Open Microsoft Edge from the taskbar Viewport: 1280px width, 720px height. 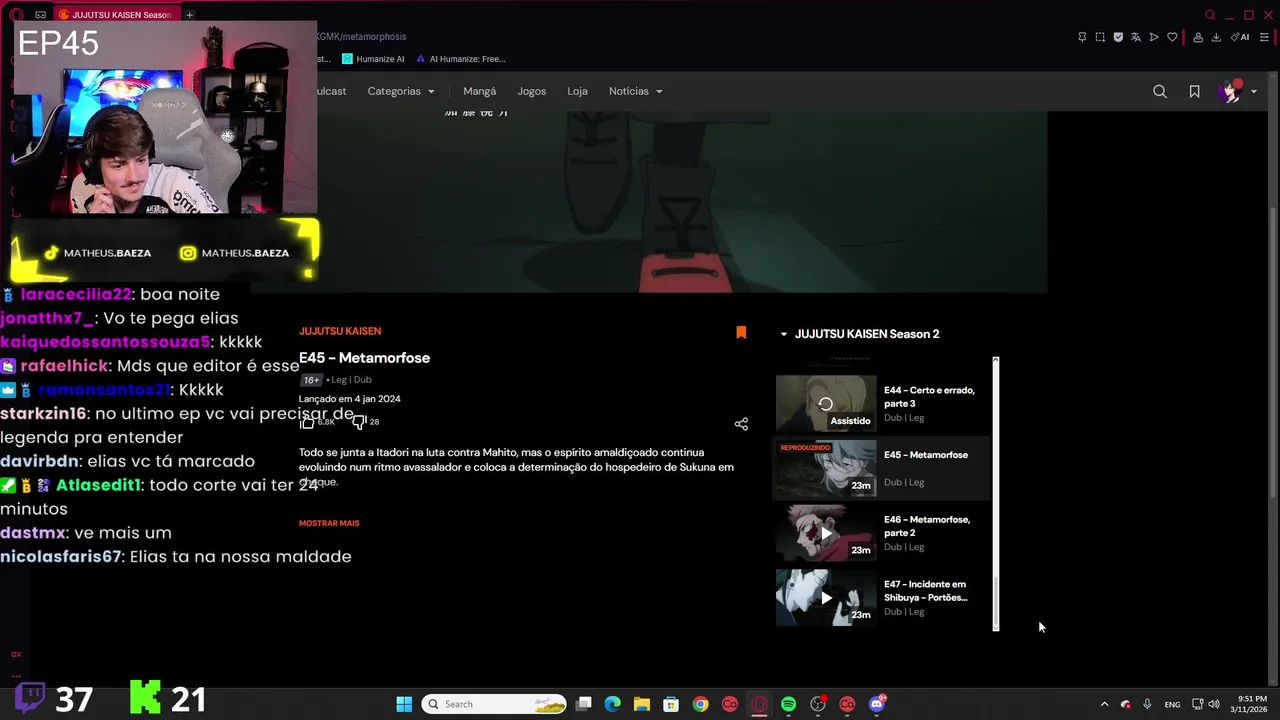(x=612, y=704)
